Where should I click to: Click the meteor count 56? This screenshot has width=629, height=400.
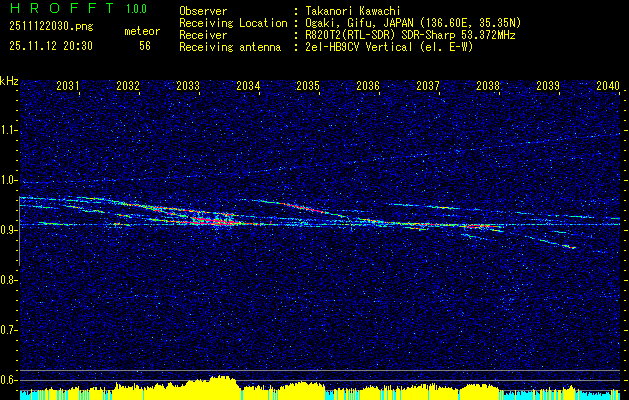click(145, 46)
